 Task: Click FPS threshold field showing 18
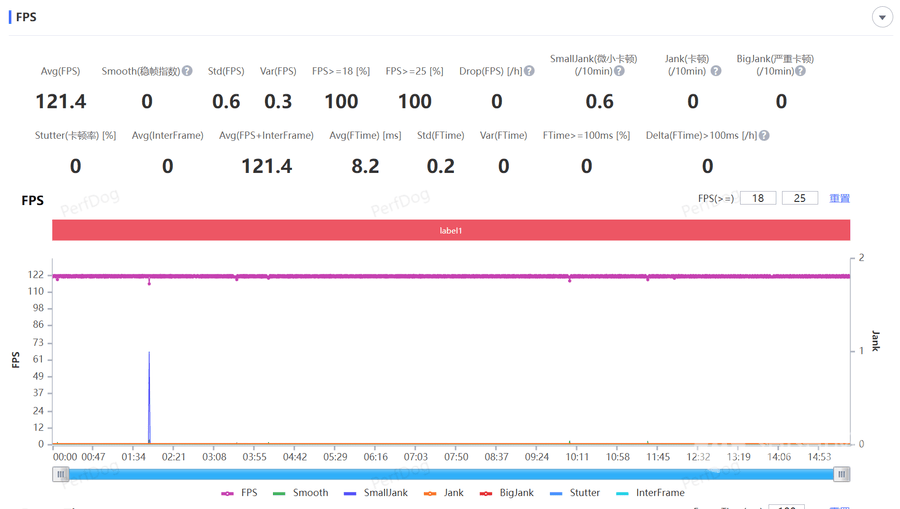pos(758,199)
